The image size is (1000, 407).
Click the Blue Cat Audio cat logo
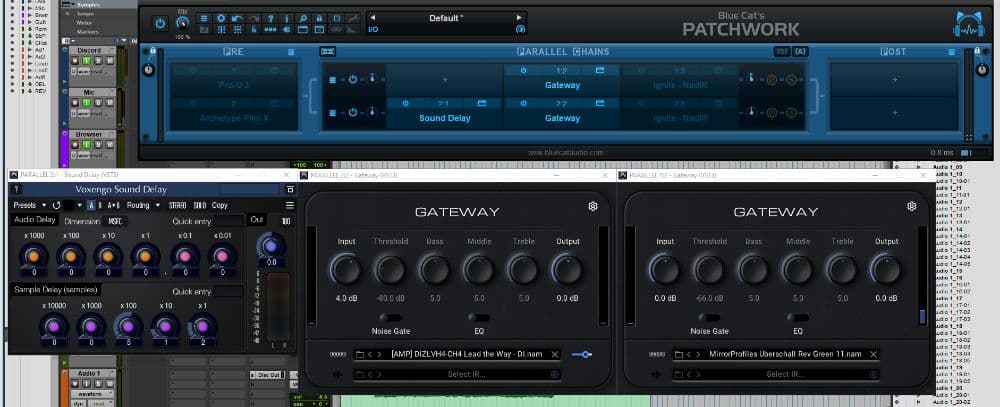[969, 26]
